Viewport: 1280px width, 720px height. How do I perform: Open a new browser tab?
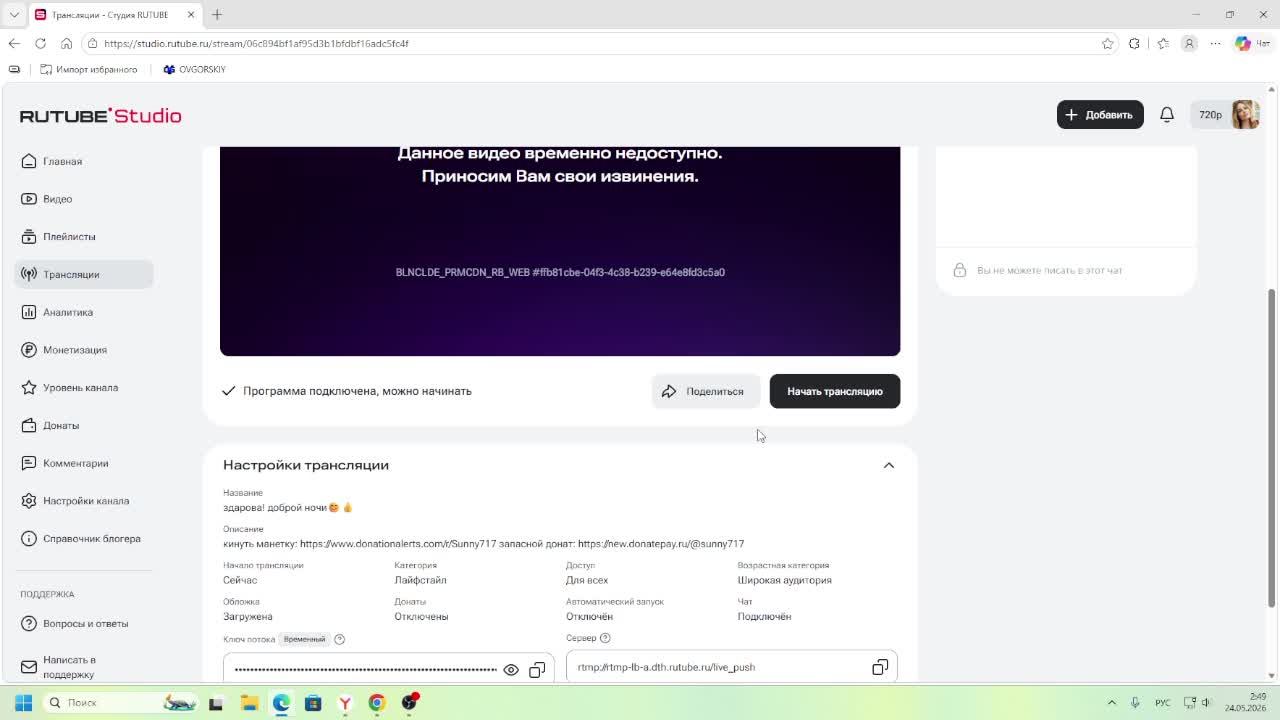click(x=217, y=15)
